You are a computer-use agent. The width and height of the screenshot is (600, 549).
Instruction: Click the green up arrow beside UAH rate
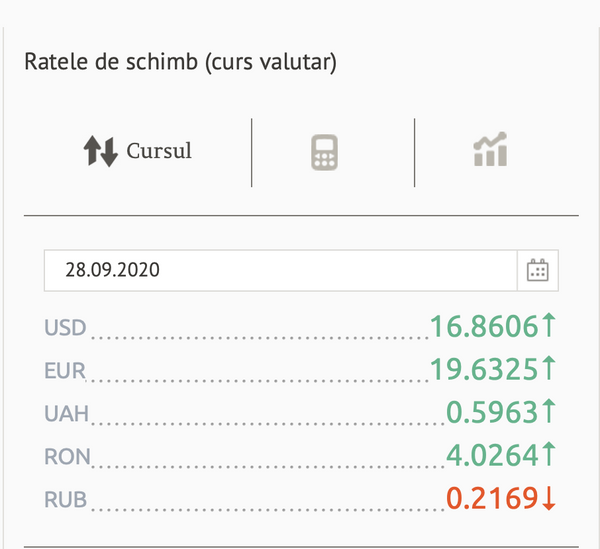(x=549, y=411)
